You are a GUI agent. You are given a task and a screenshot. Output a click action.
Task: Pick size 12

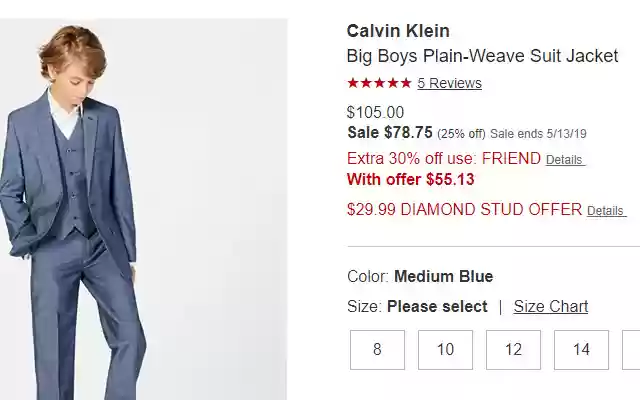point(513,350)
